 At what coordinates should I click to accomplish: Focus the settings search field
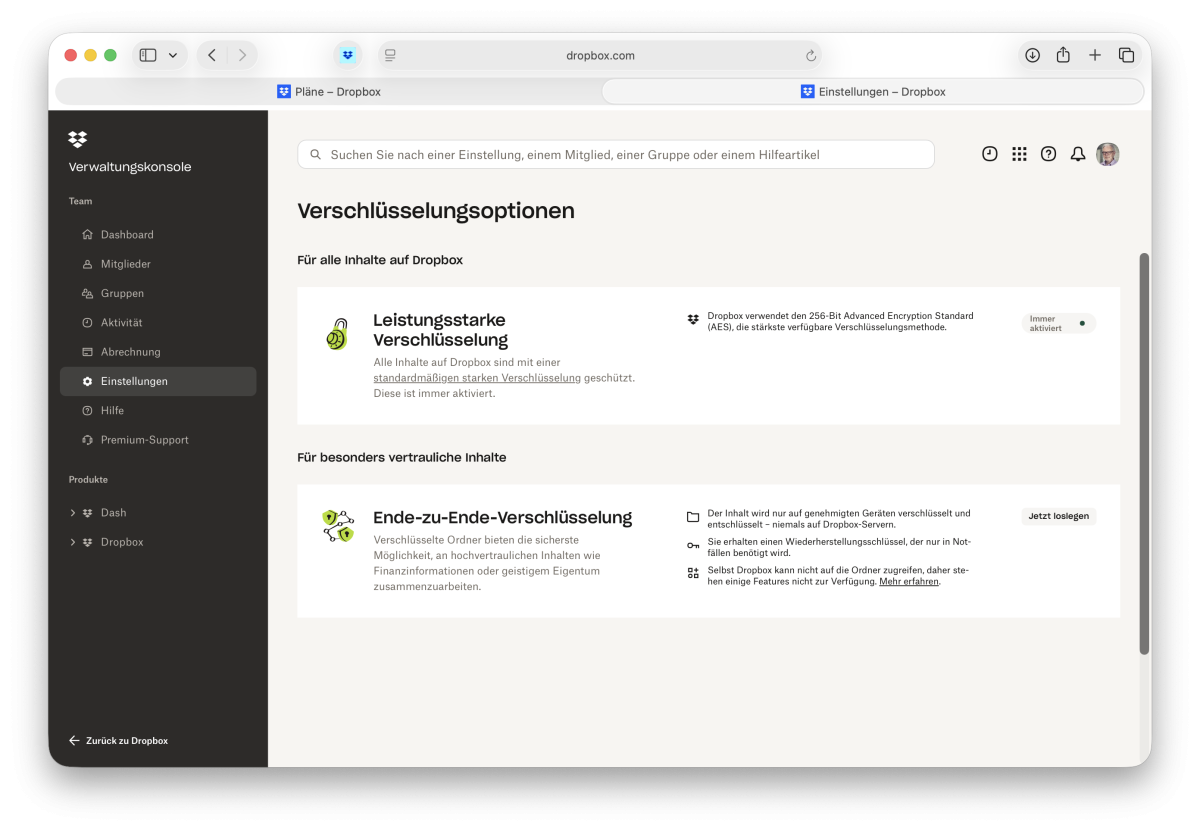coord(616,155)
